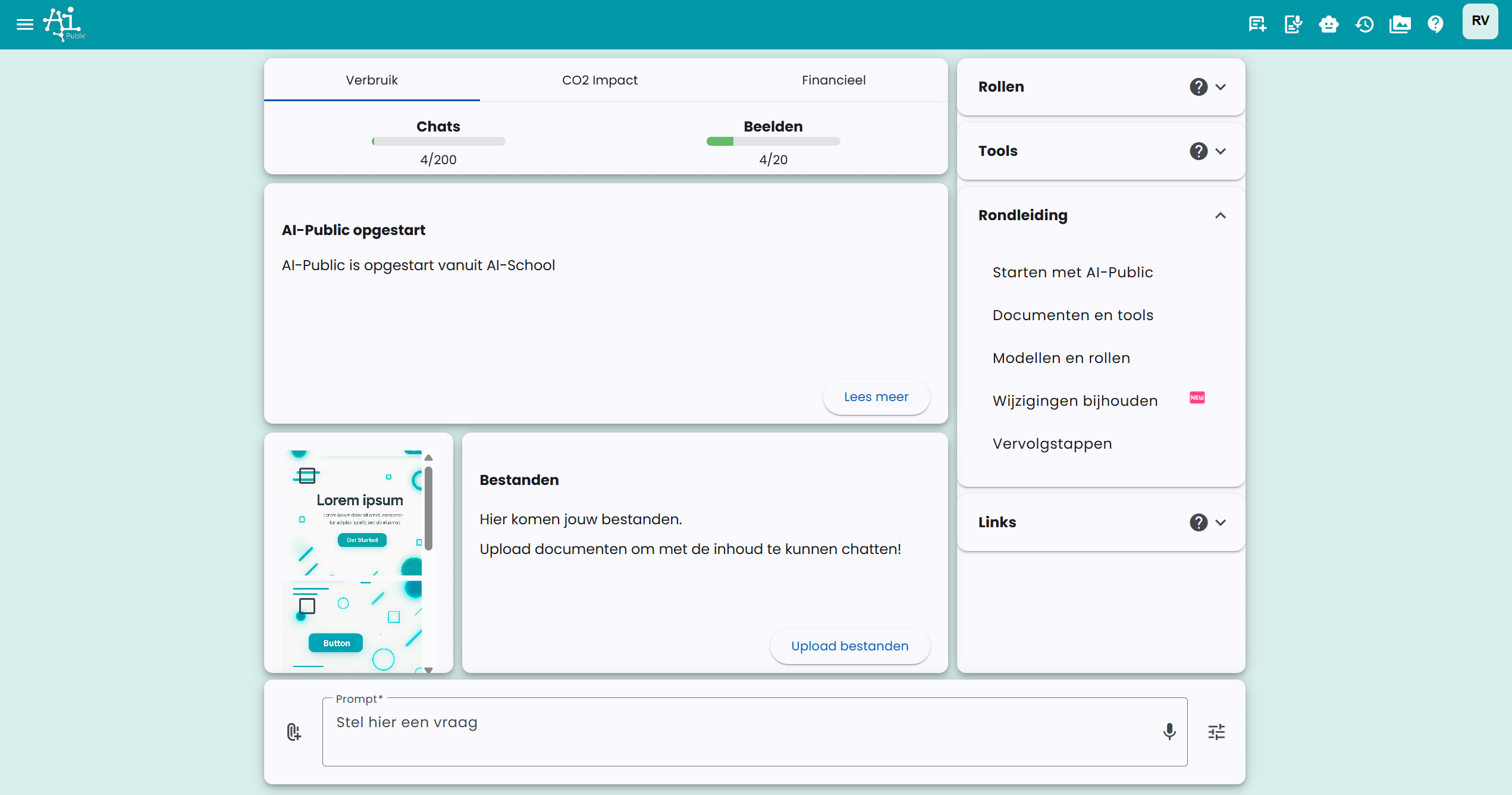1512x795 pixels.
Task: Expand the Rollen panel chevron
Action: pos(1221,87)
